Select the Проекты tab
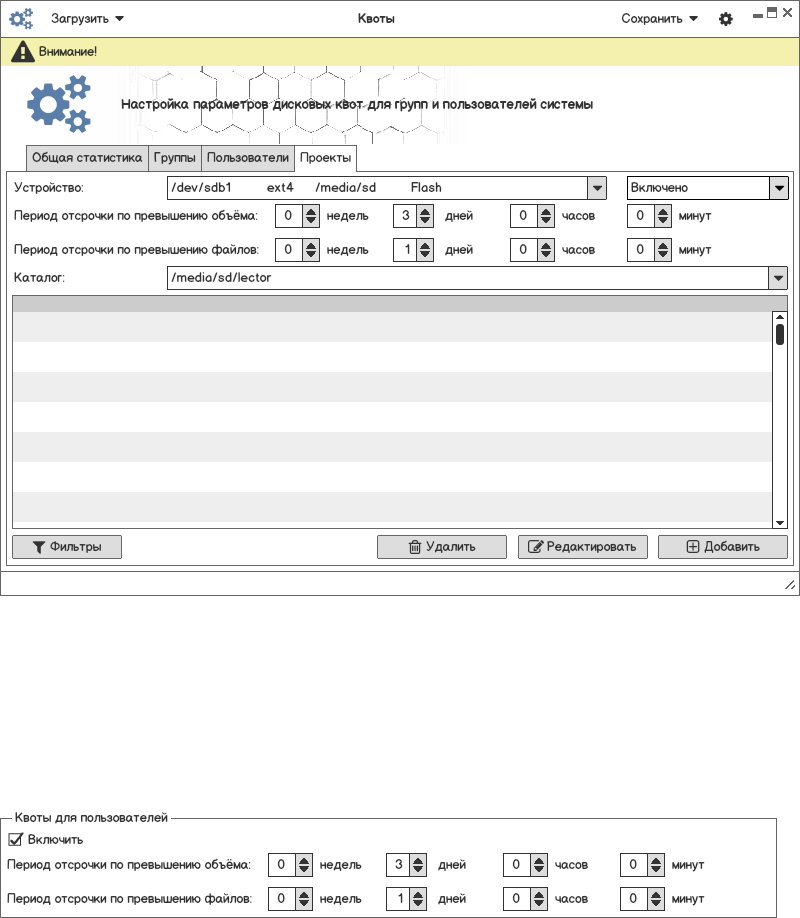Screen dimensions: 800x918 (326, 158)
